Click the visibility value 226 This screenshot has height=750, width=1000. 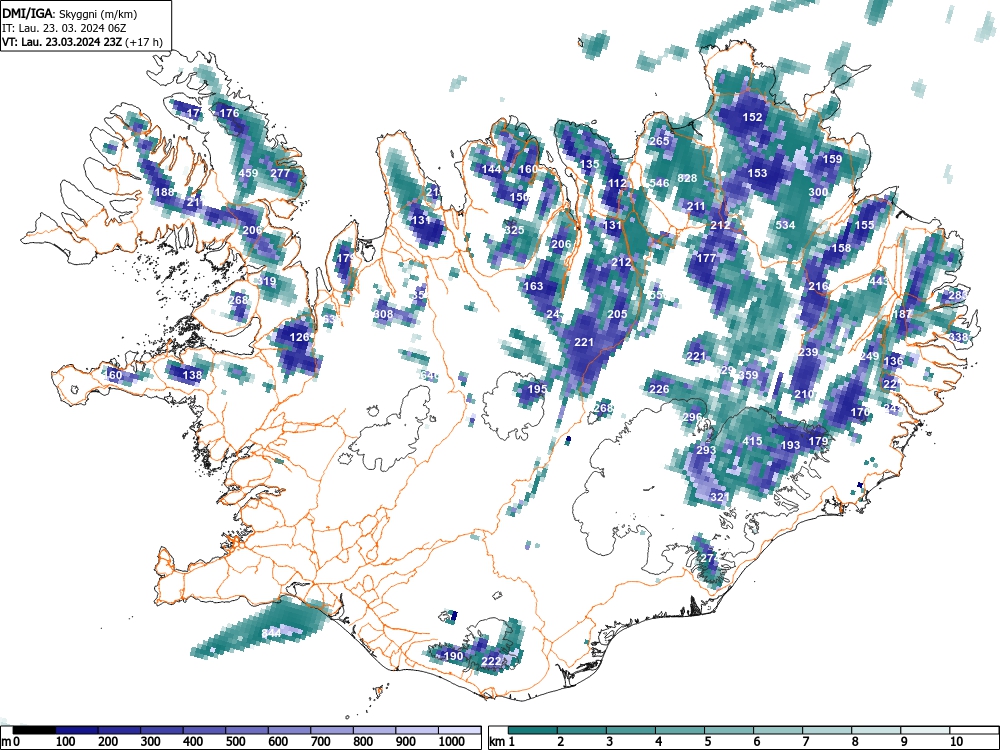tap(659, 388)
